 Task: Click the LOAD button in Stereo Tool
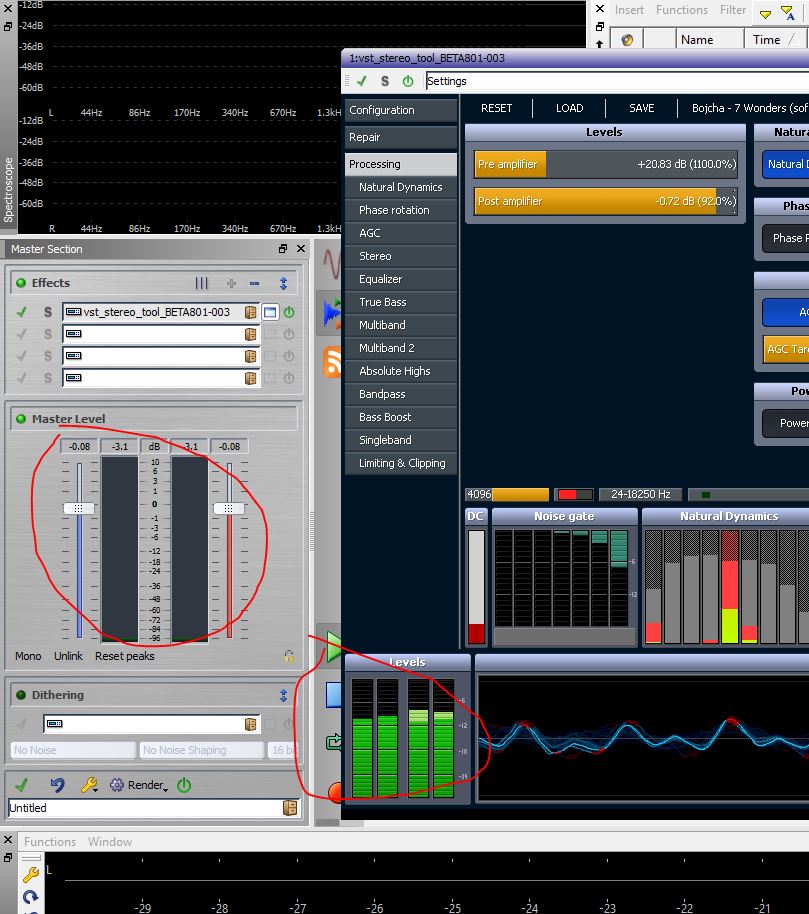pyautogui.click(x=569, y=108)
